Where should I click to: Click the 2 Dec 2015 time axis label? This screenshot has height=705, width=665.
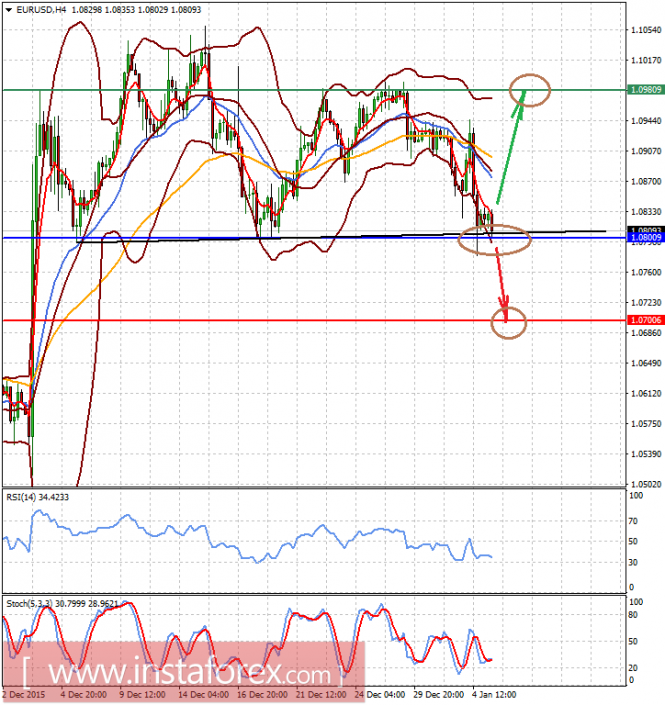23,695
